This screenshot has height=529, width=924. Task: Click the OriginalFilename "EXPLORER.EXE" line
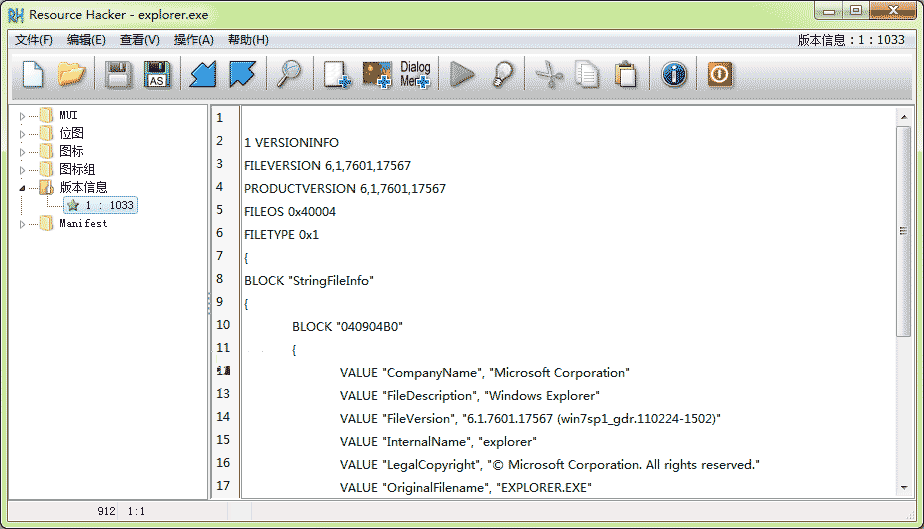466,487
